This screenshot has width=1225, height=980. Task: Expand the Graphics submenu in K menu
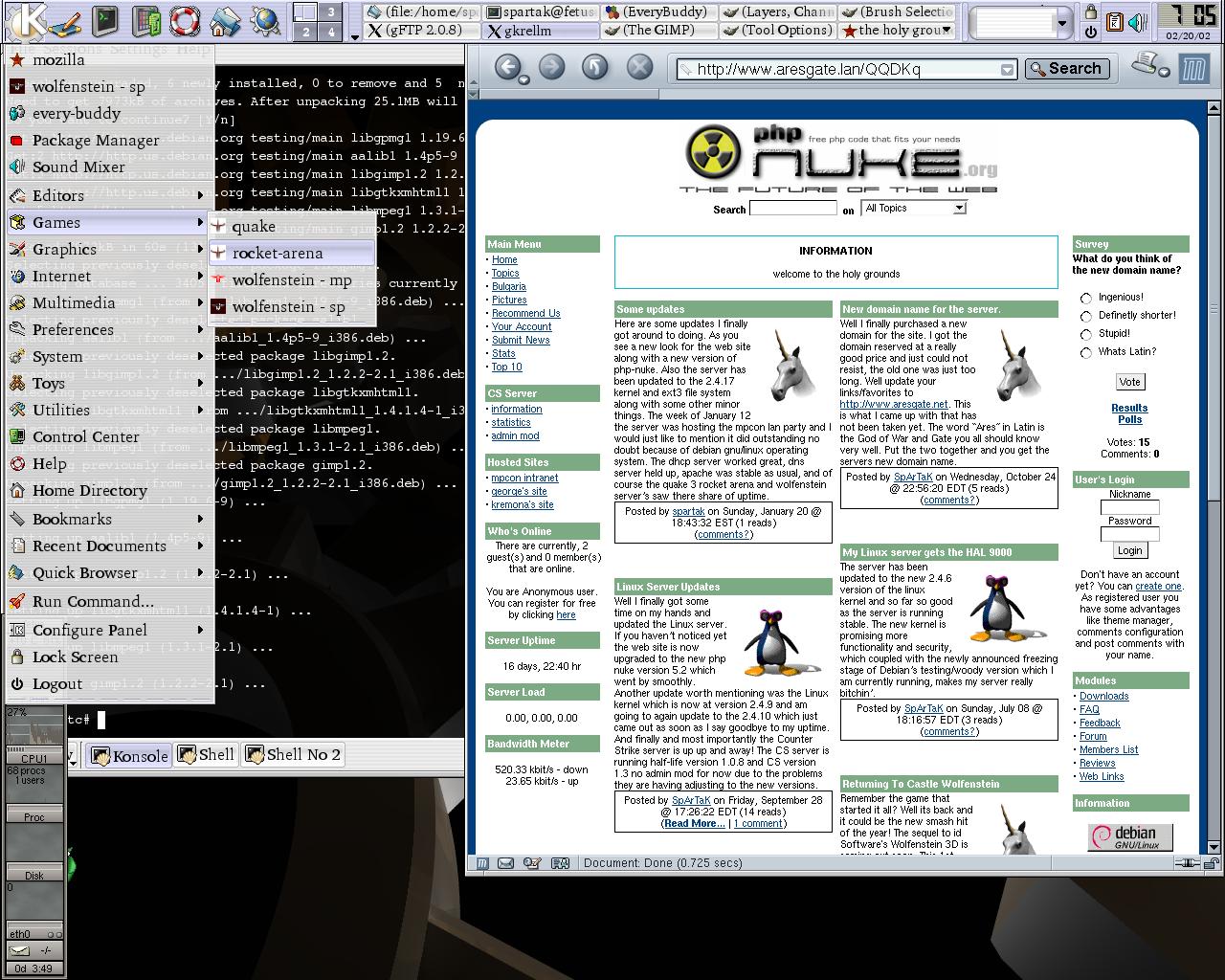click(110, 249)
